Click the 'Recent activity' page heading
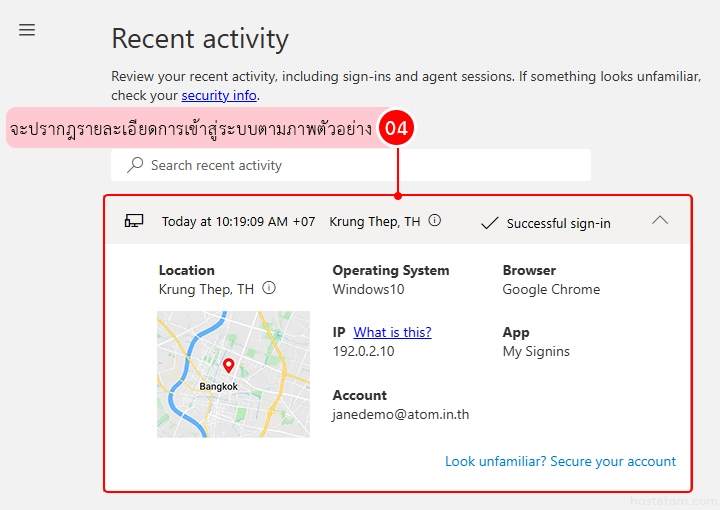 (200, 39)
